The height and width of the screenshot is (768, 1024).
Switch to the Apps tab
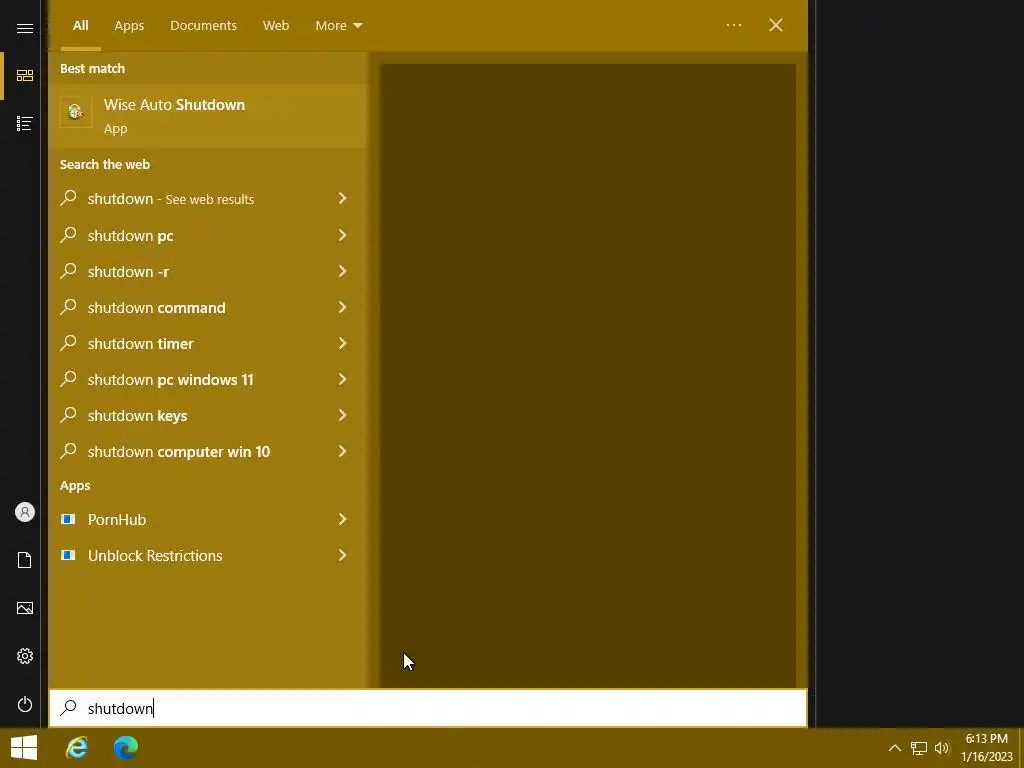click(x=129, y=25)
